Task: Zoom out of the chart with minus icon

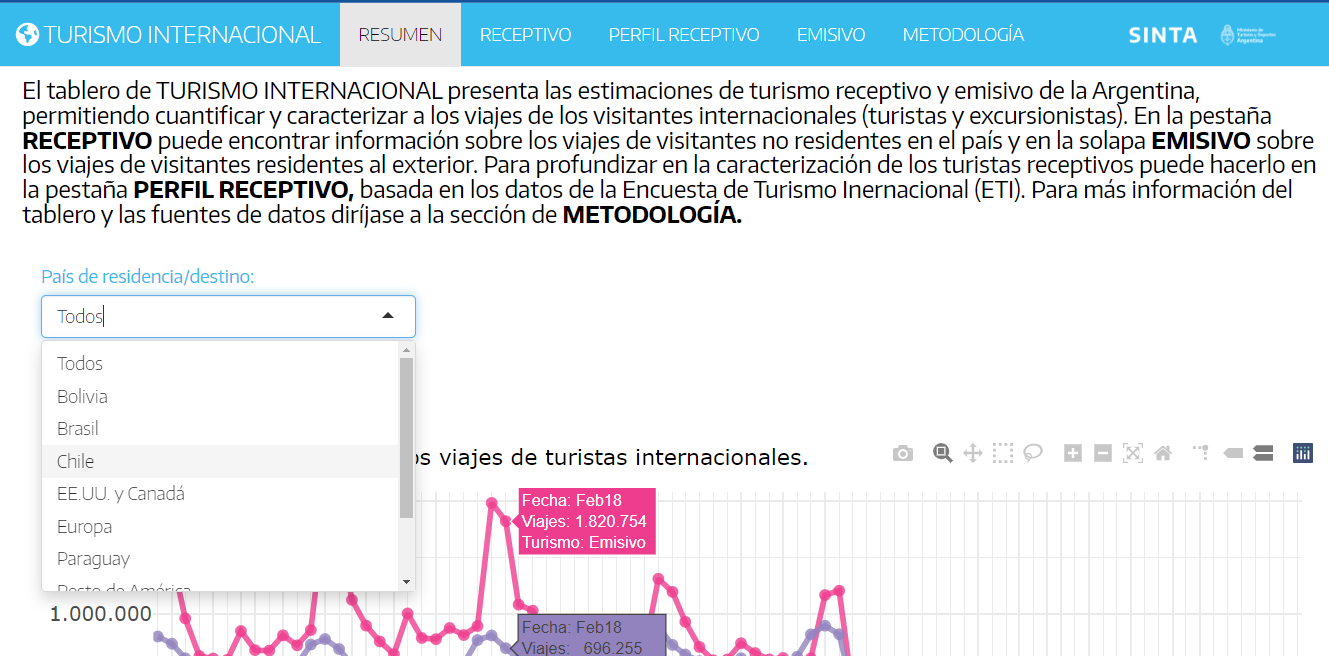Action: click(x=1103, y=453)
